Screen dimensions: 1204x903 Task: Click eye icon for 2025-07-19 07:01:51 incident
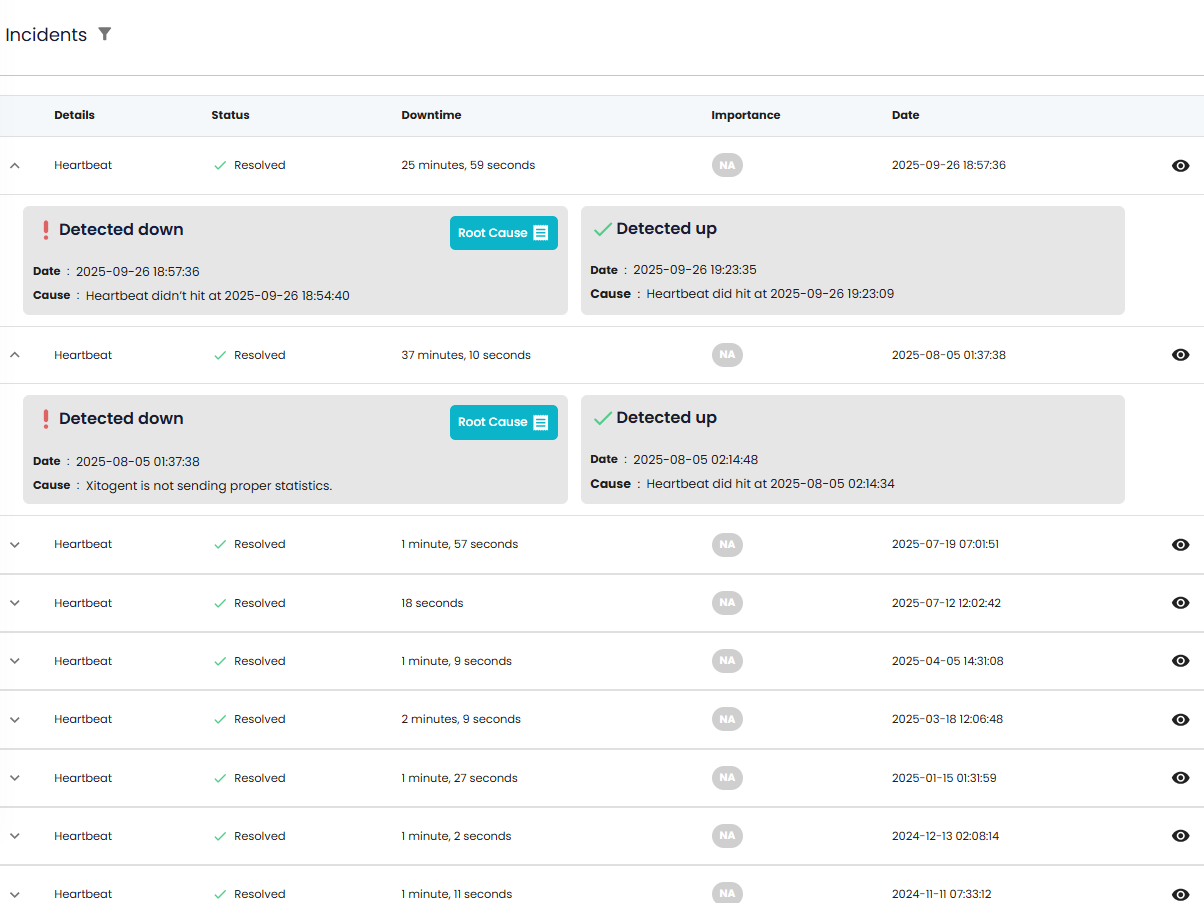click(x=1180, y=545)
